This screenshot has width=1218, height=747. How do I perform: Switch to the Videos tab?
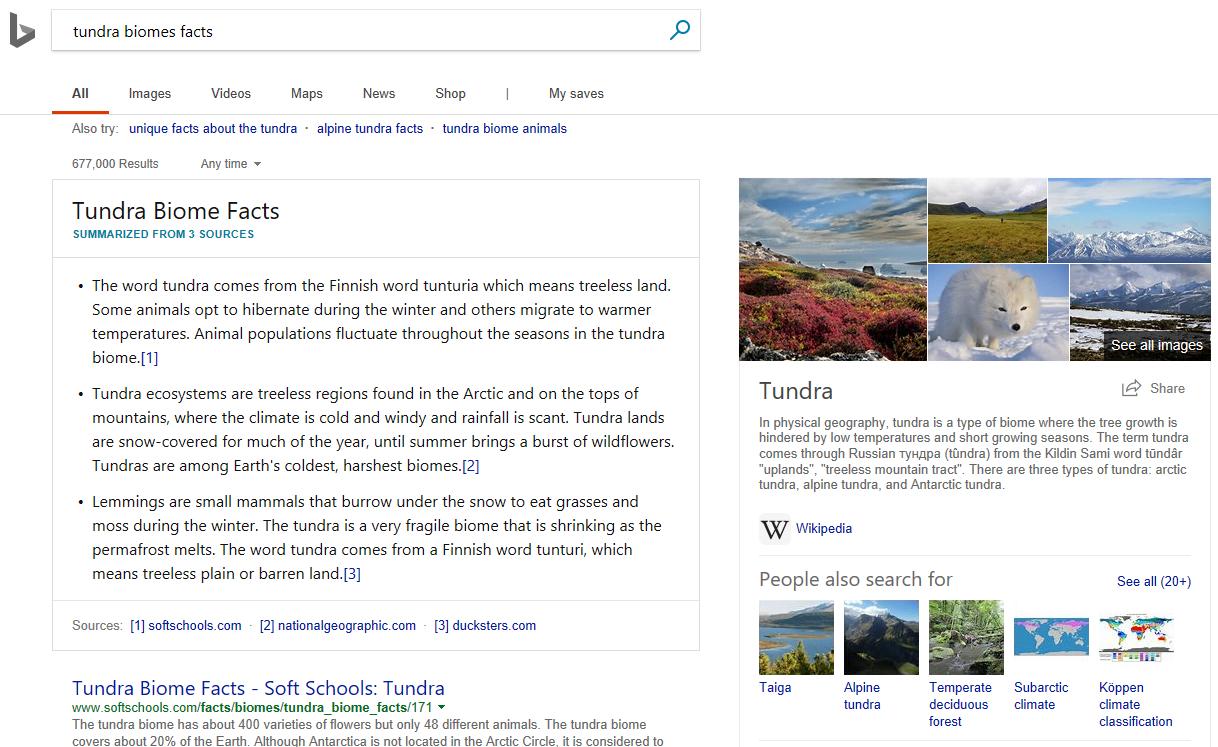231,93
